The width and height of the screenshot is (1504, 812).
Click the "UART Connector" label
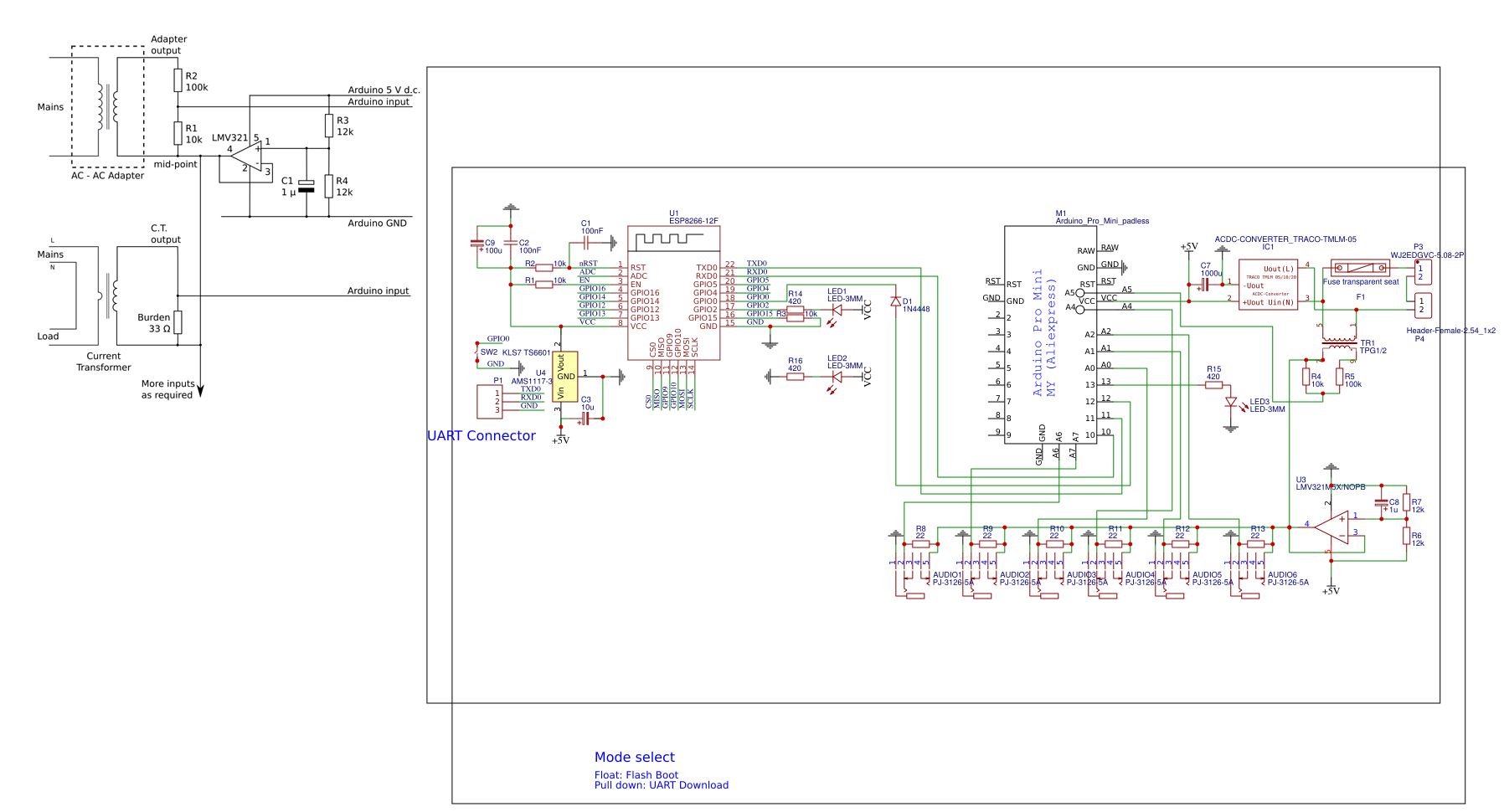click(x=481, y=435)
